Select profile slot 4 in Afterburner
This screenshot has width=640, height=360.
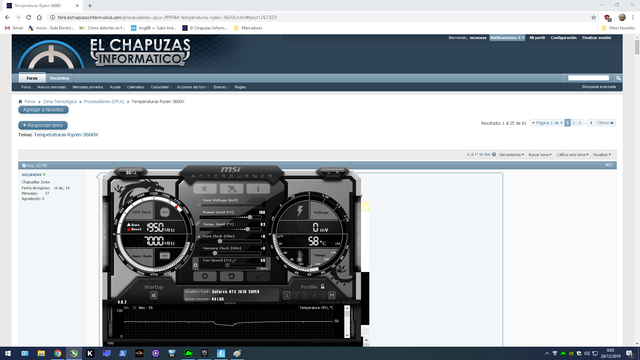[314, 295]
